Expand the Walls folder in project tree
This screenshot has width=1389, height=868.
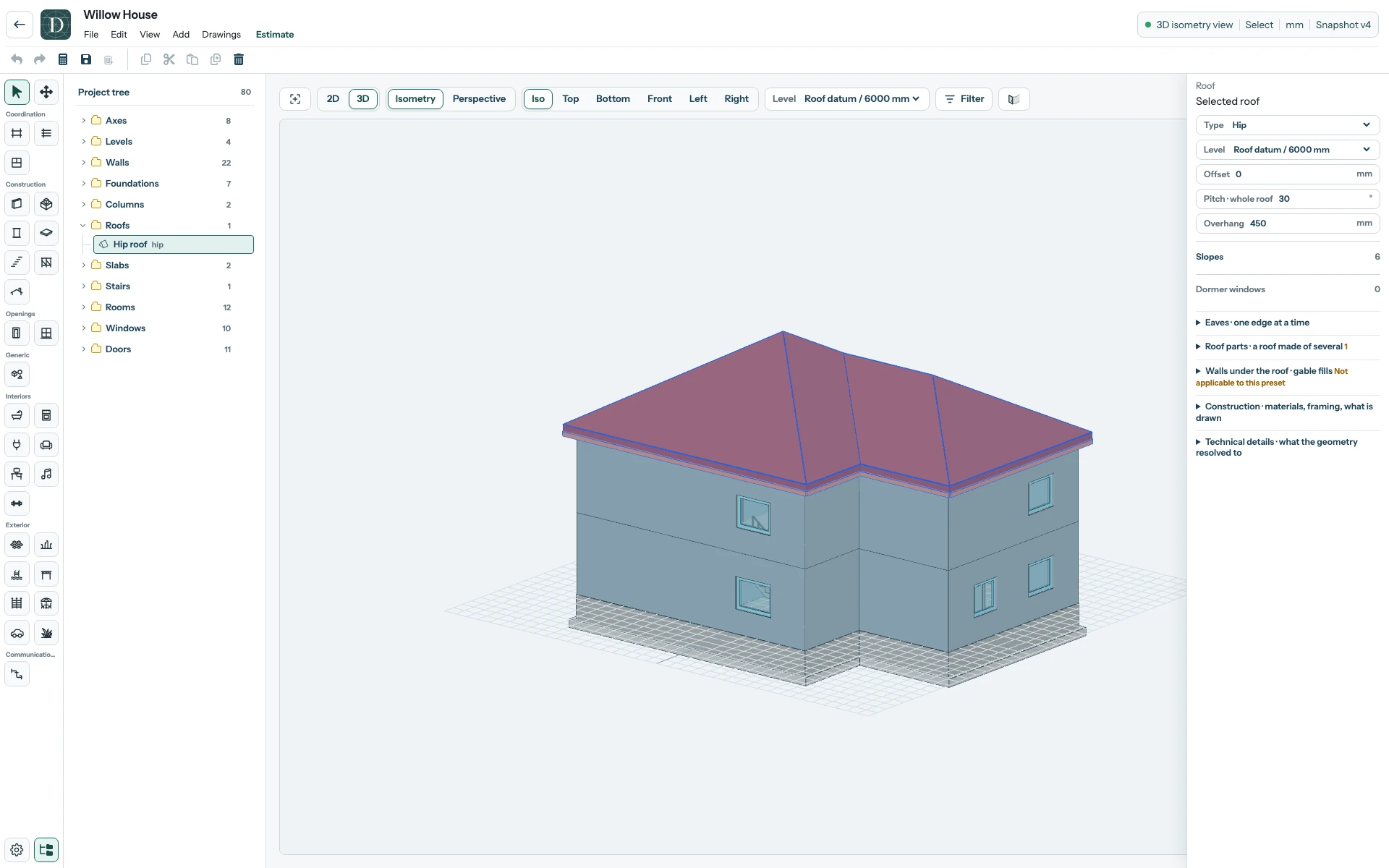coord(84,163)
